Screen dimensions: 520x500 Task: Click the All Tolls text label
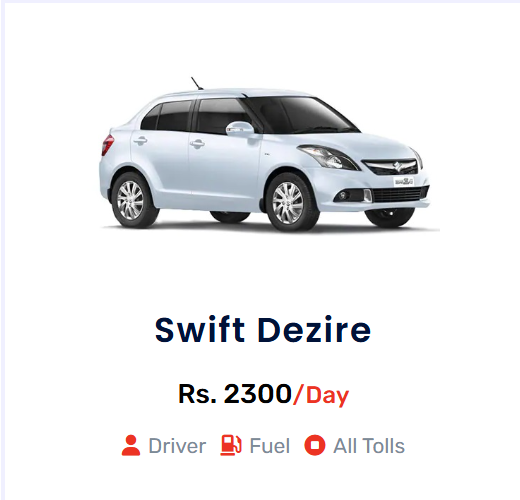pos(369,446)
